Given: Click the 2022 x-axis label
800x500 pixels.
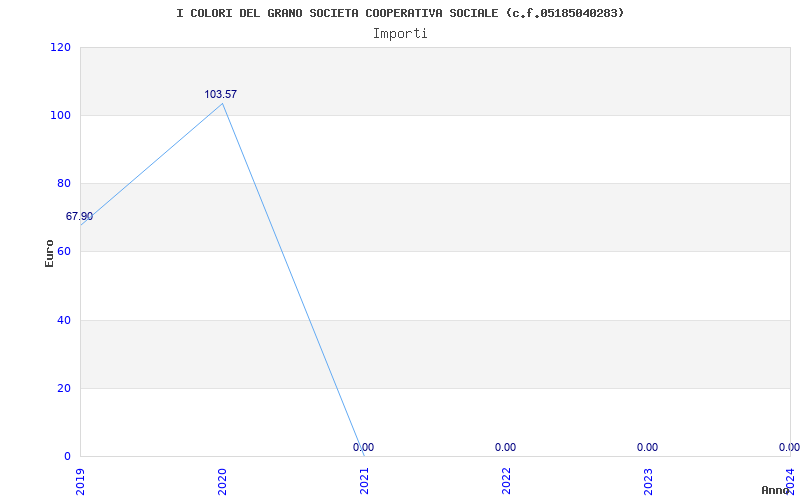Looking at the screenshot, I should coord(506,482).
